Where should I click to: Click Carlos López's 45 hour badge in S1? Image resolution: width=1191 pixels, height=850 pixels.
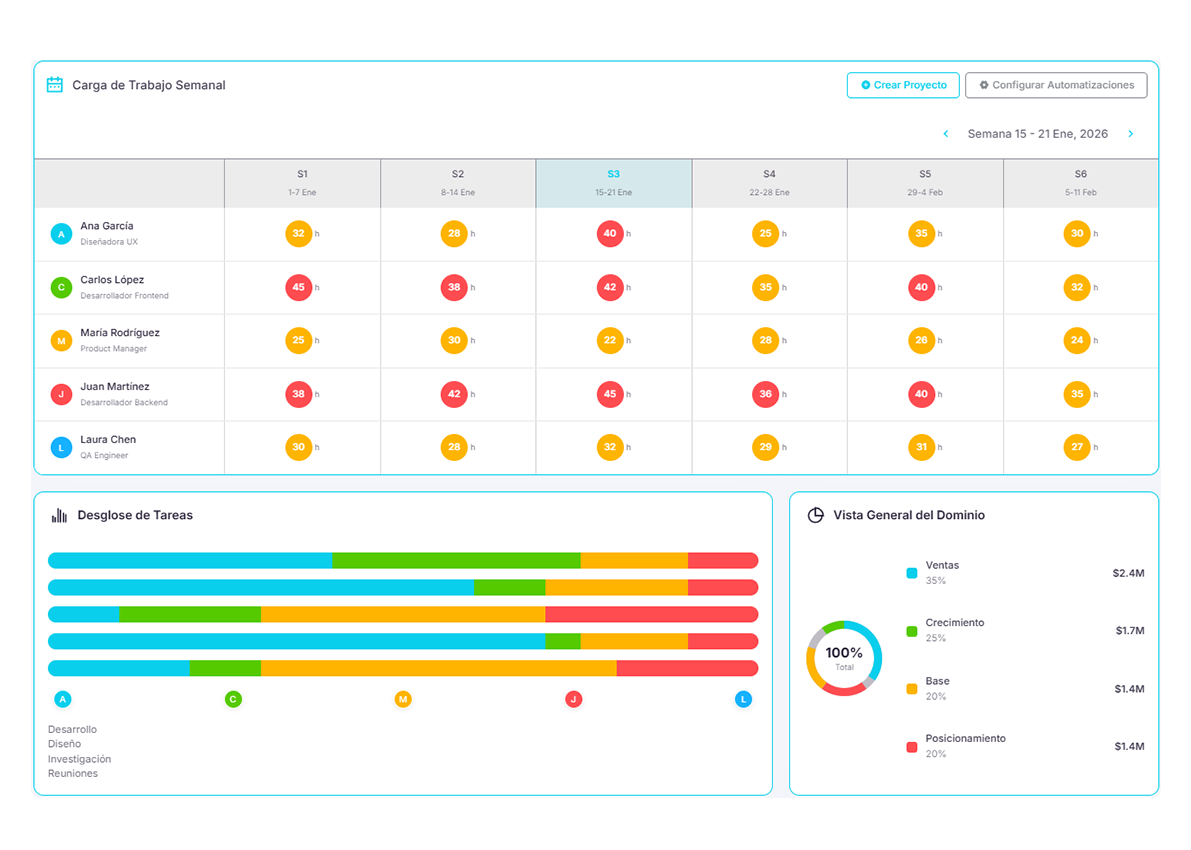tap(298, 288)
